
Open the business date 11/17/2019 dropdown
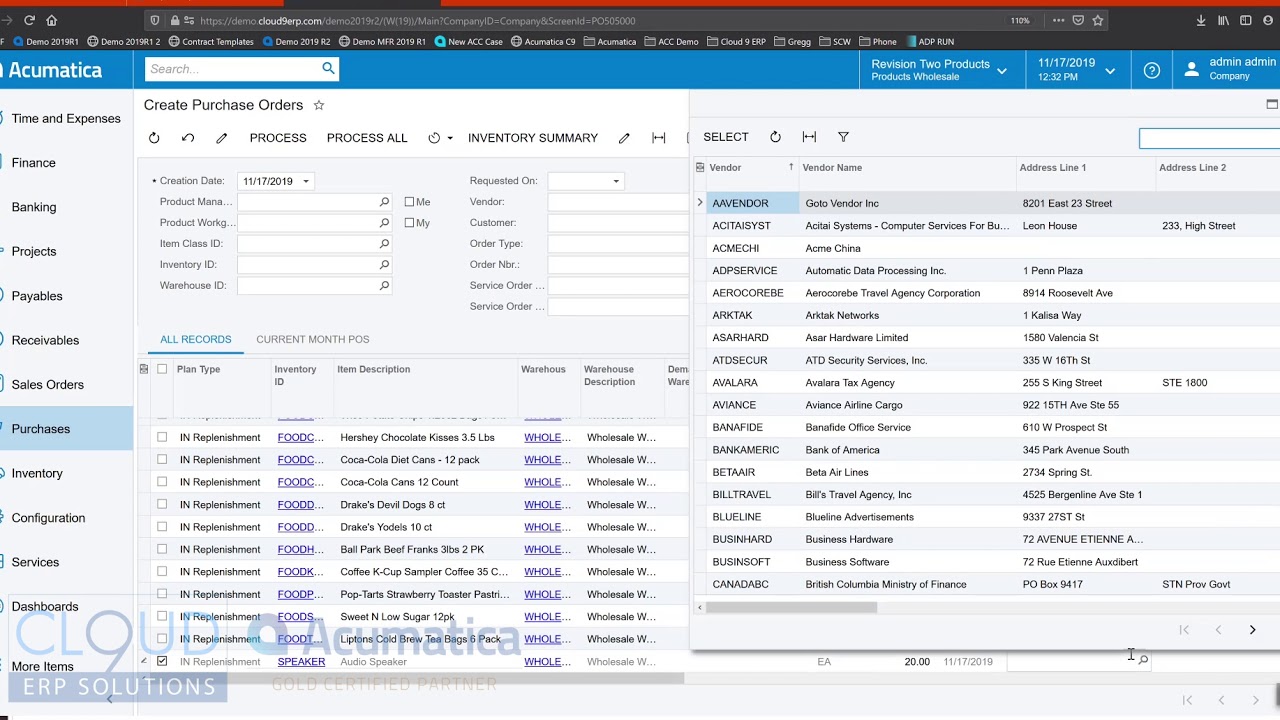pos(1075,70)
